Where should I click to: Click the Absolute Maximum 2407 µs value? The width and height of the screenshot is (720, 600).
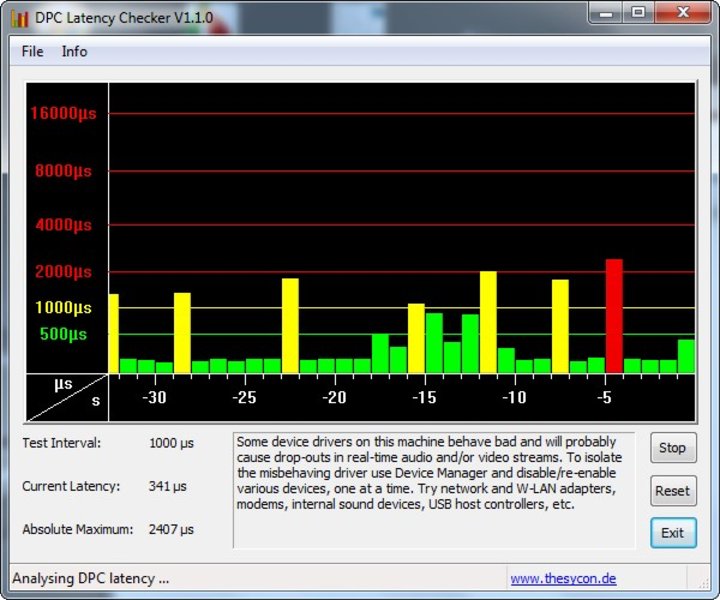click(x=171, y=529)
